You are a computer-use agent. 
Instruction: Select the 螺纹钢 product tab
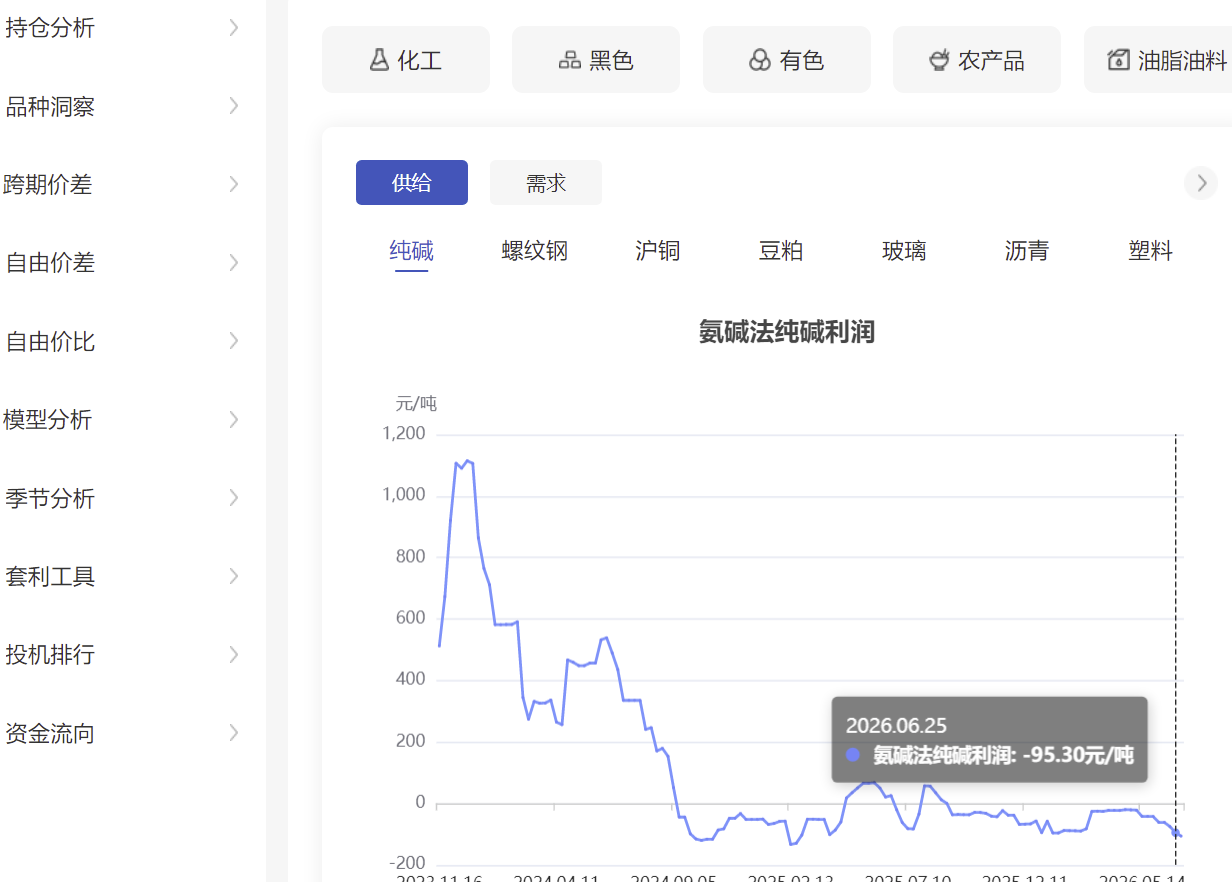point(535,251)
